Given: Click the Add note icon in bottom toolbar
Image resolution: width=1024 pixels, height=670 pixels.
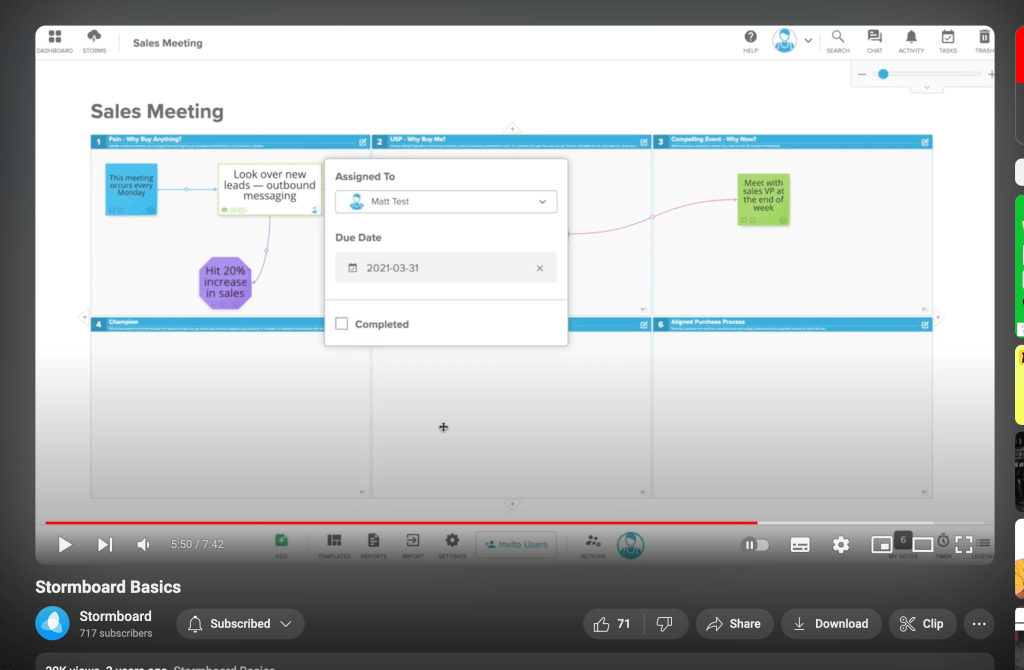Looking at the screenshot, I should point(281,545).
